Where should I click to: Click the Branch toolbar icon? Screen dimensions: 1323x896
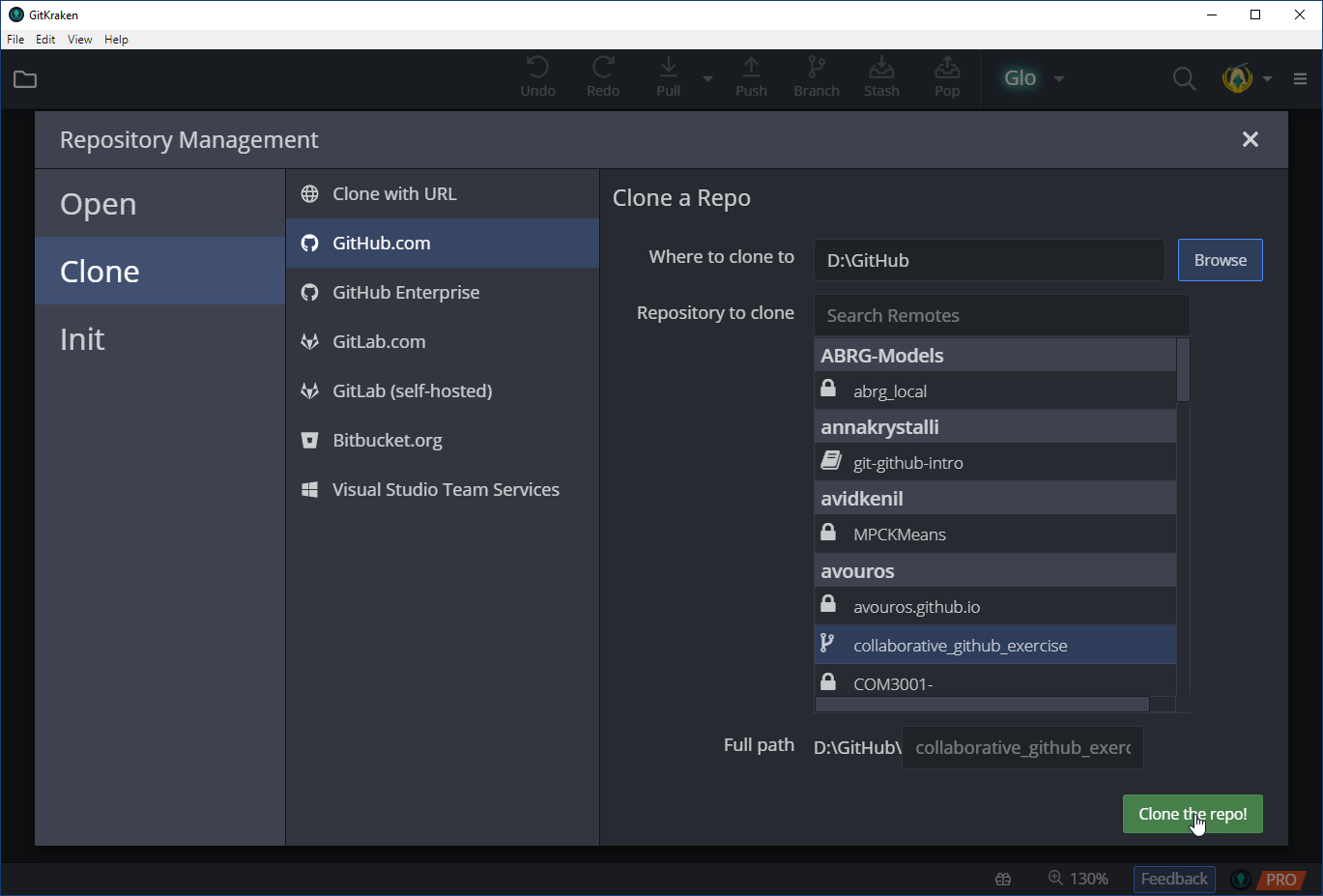point(817,77)
